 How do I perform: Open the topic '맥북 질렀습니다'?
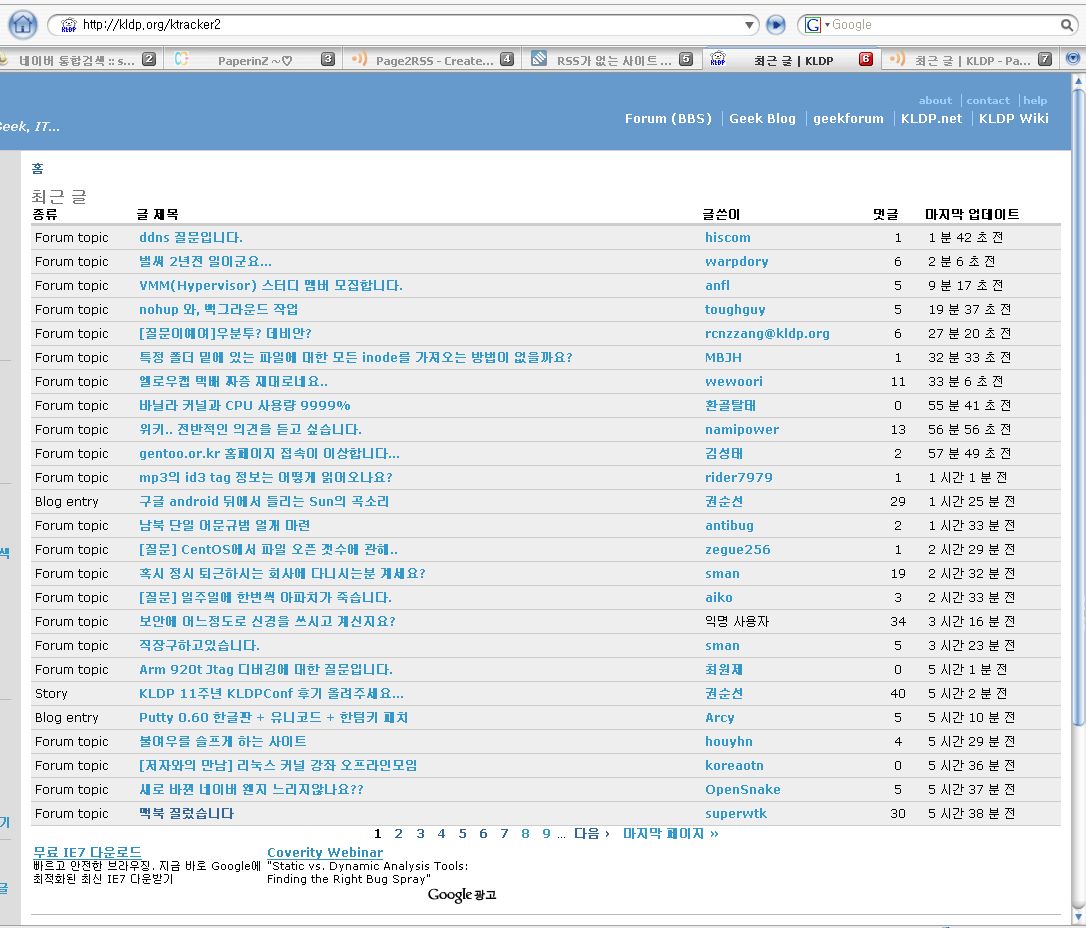tap(186, 814)
